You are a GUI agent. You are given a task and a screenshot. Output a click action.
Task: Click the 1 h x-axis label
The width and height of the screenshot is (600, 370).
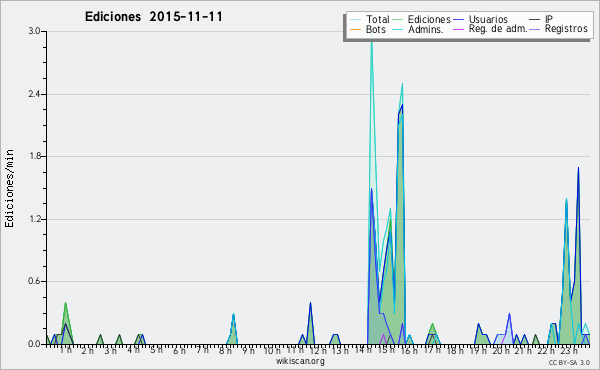pyautogui.click(x=65, y=350)
